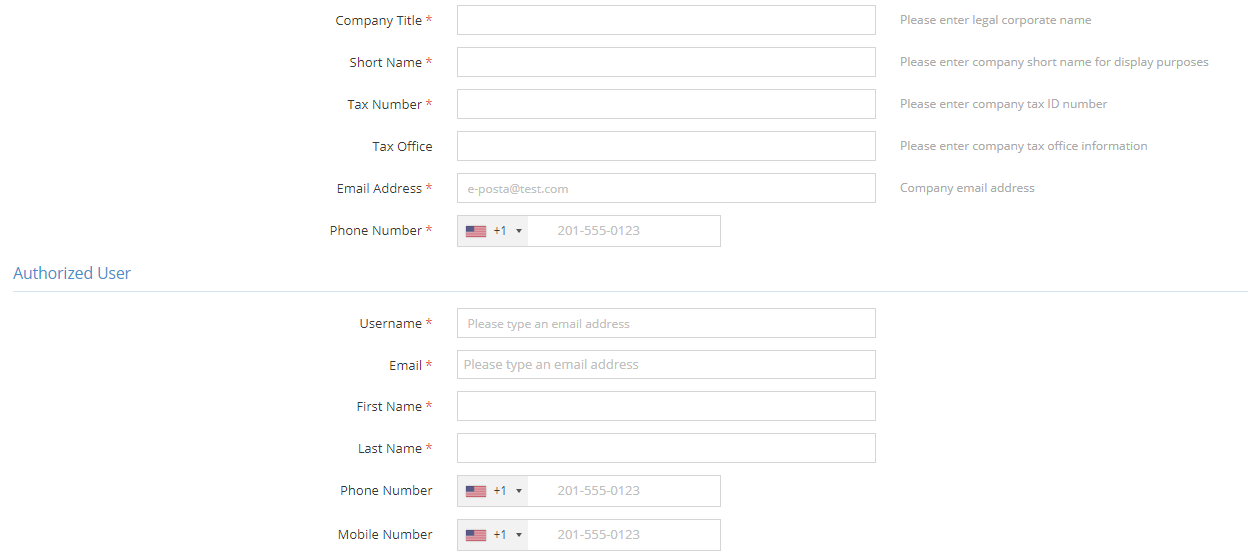This screenshot has width=1248, height=560.
Task: Click into the Last Name field
Action: tap(666, 448)
